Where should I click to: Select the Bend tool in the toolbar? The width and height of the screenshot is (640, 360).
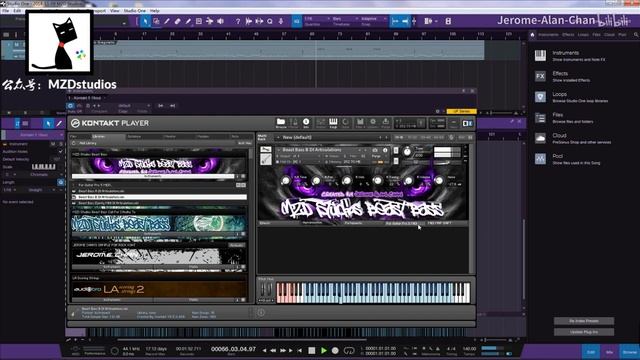tap(209, 21)
